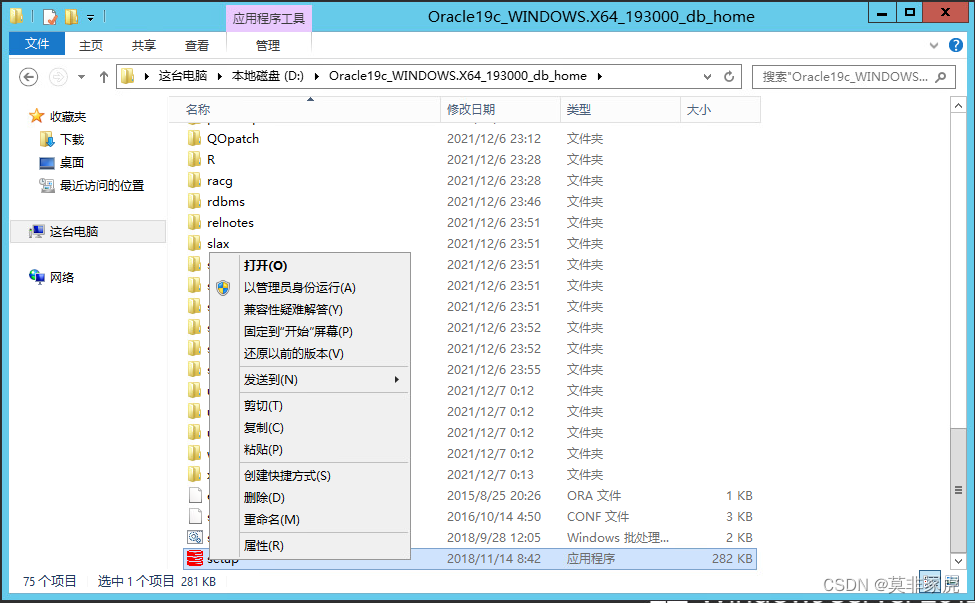Screen dimensions: 975x603
Task: Click the search magnifier icon
Action: click(941, 76)
